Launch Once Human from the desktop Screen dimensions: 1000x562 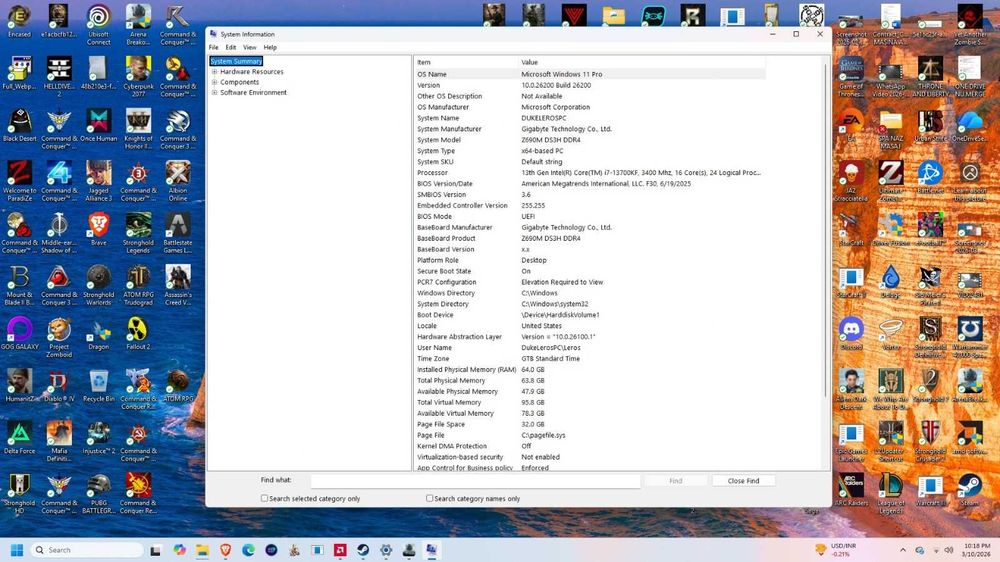click(x=98, y=126)
